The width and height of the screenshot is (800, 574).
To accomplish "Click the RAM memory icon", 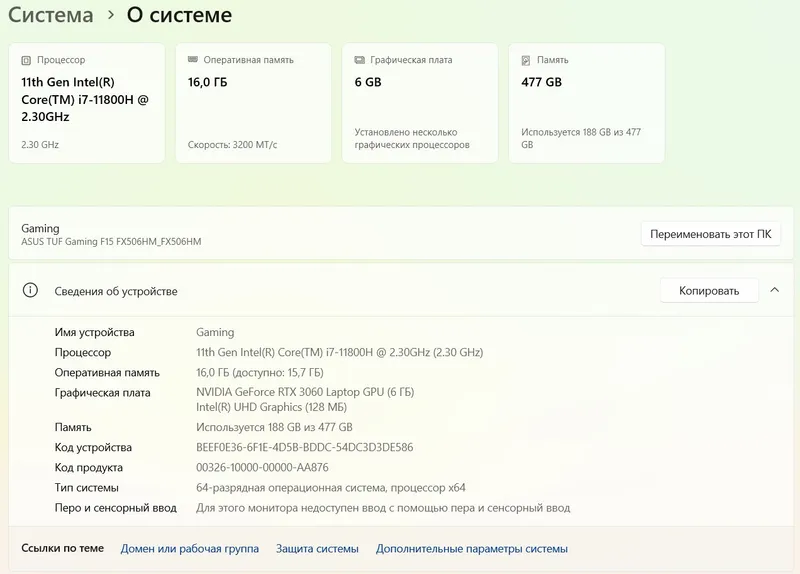I will (x=192, y=60).
